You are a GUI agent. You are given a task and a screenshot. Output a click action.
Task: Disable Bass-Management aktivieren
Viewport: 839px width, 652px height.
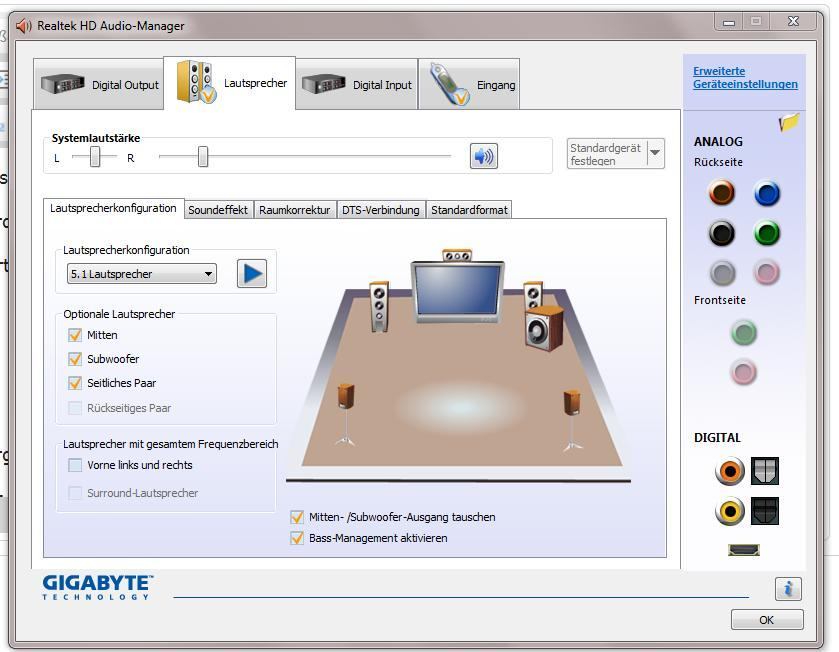click(x=297, y=538)
